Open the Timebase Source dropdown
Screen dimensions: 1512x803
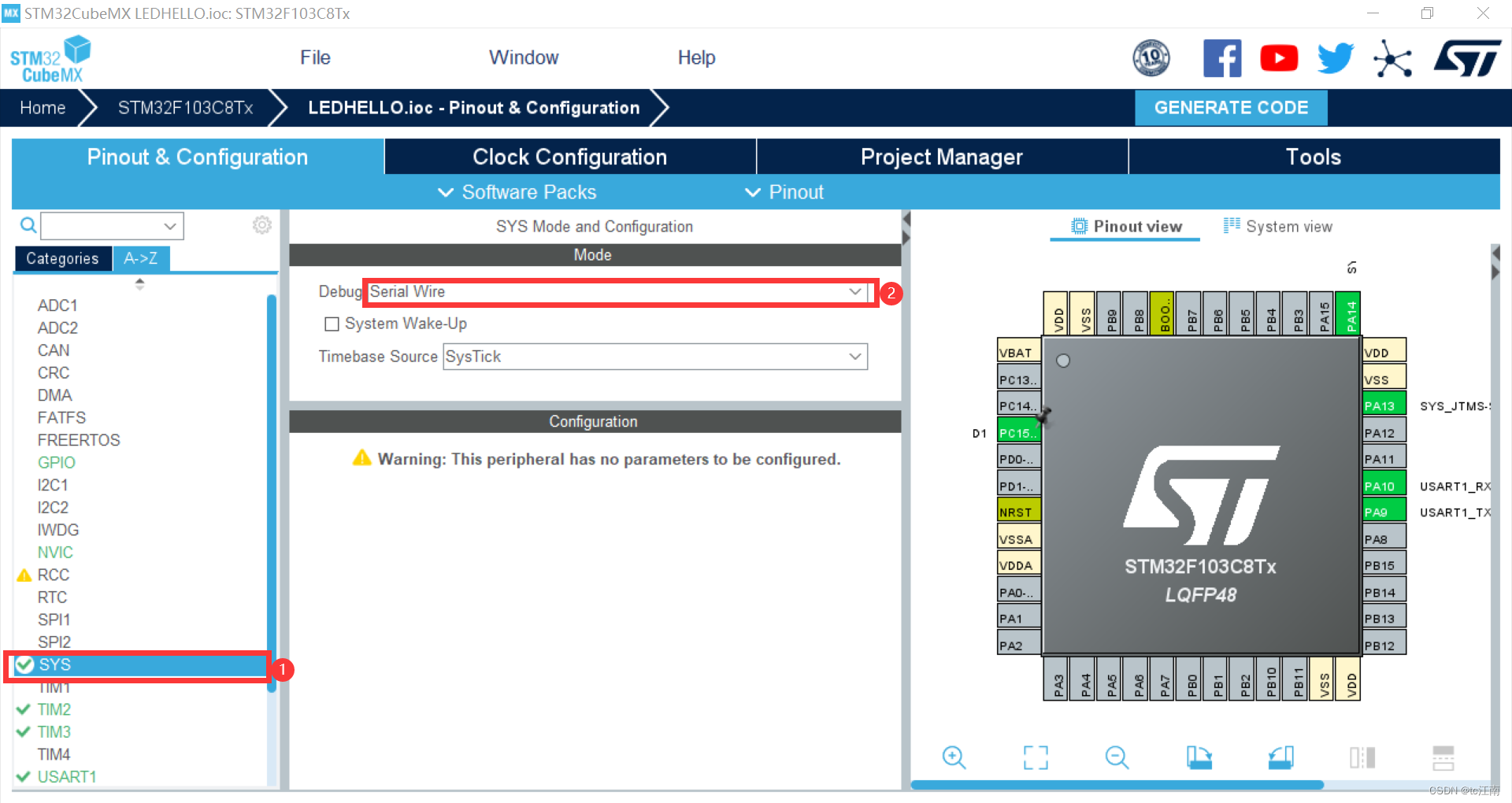[655, 357]
